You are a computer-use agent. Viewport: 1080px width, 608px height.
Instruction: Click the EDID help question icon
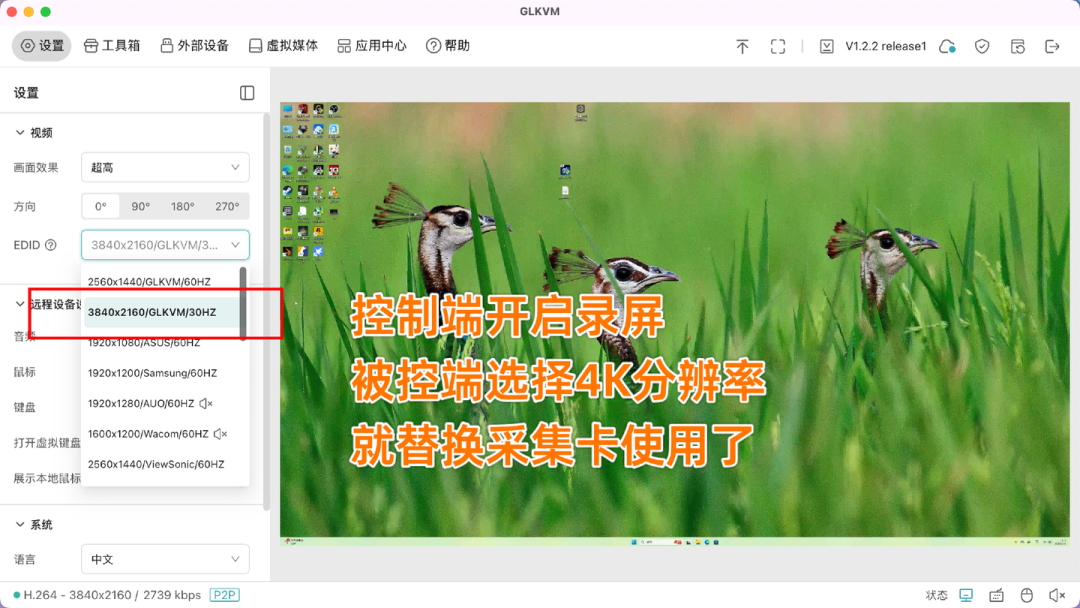[51, 245]
